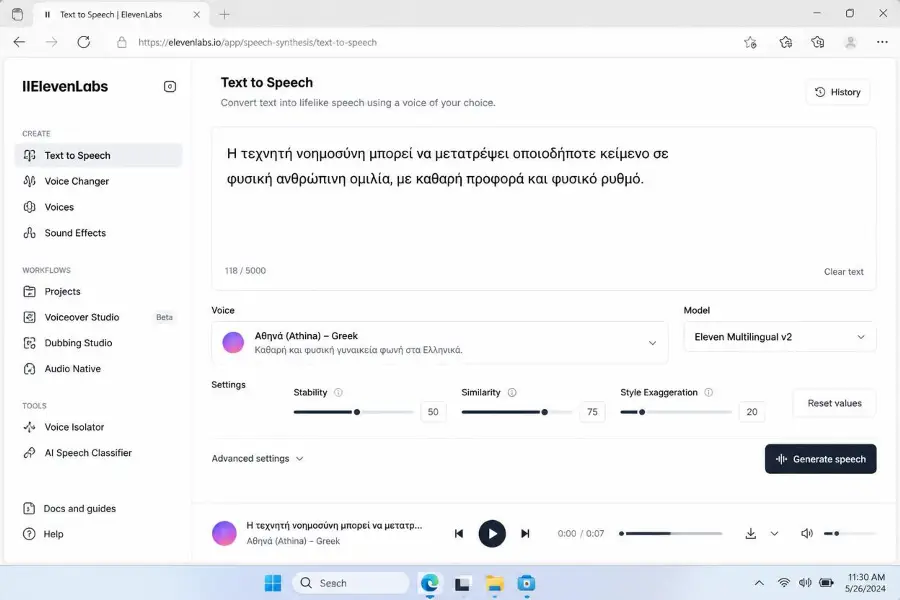Show hidden system tray icons
This screenshot has width=900, height=600.
tap(759, 583)
